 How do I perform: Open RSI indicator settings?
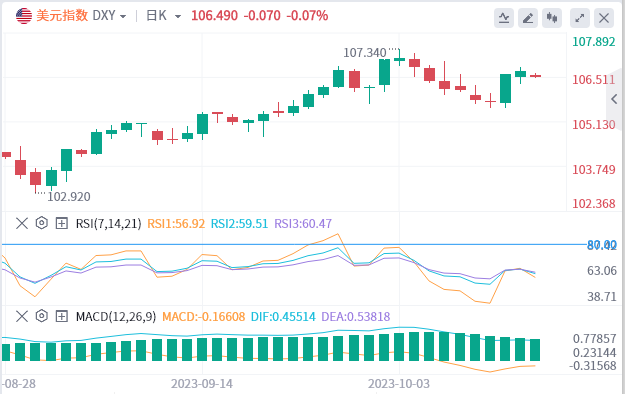(42, 223)
